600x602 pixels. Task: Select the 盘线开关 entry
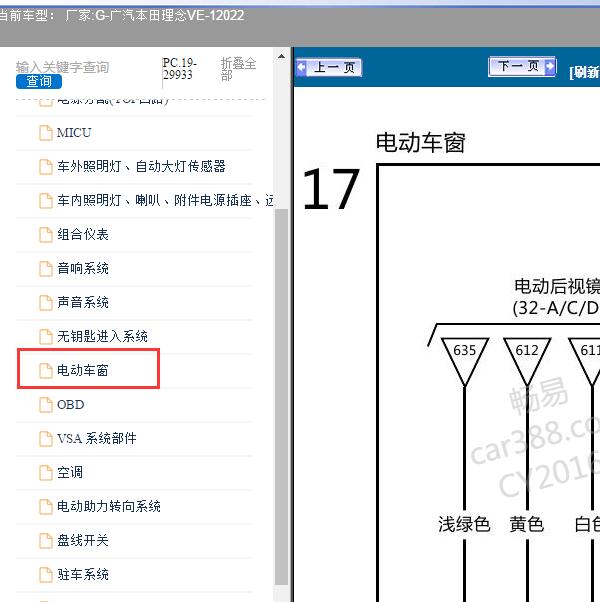83,541
